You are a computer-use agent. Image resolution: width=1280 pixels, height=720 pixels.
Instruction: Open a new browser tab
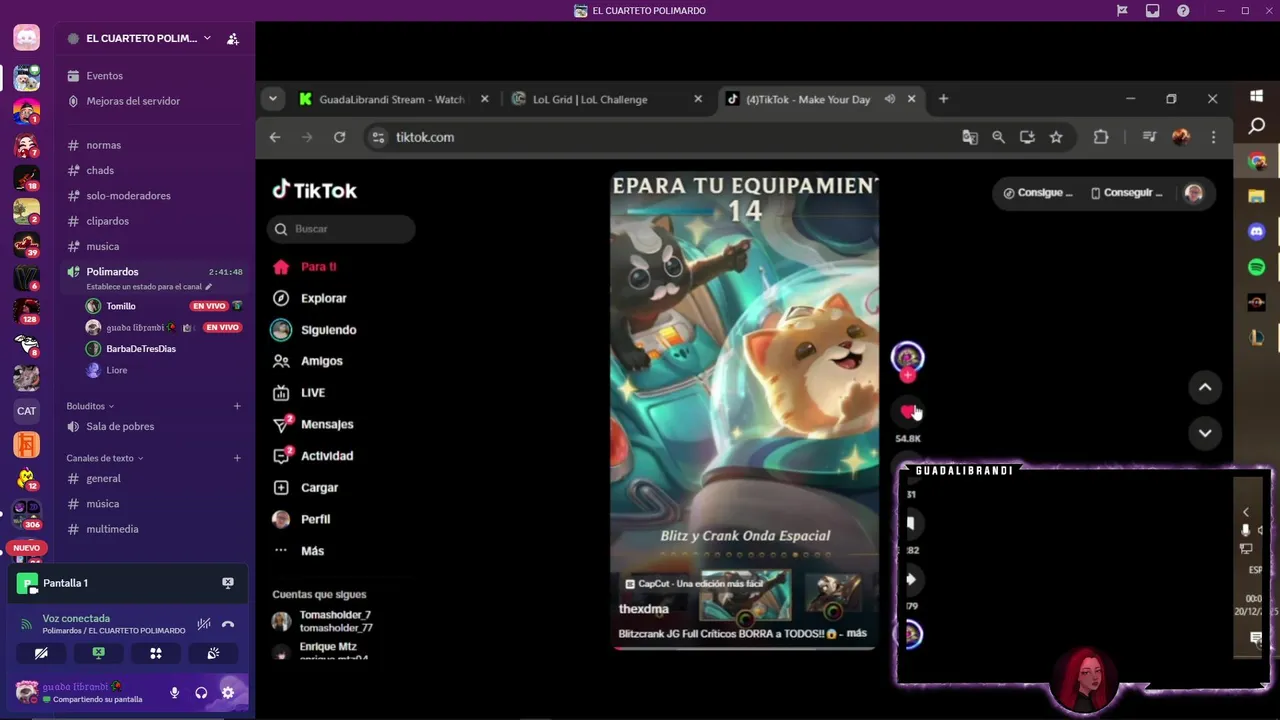(x=943, y=99)
